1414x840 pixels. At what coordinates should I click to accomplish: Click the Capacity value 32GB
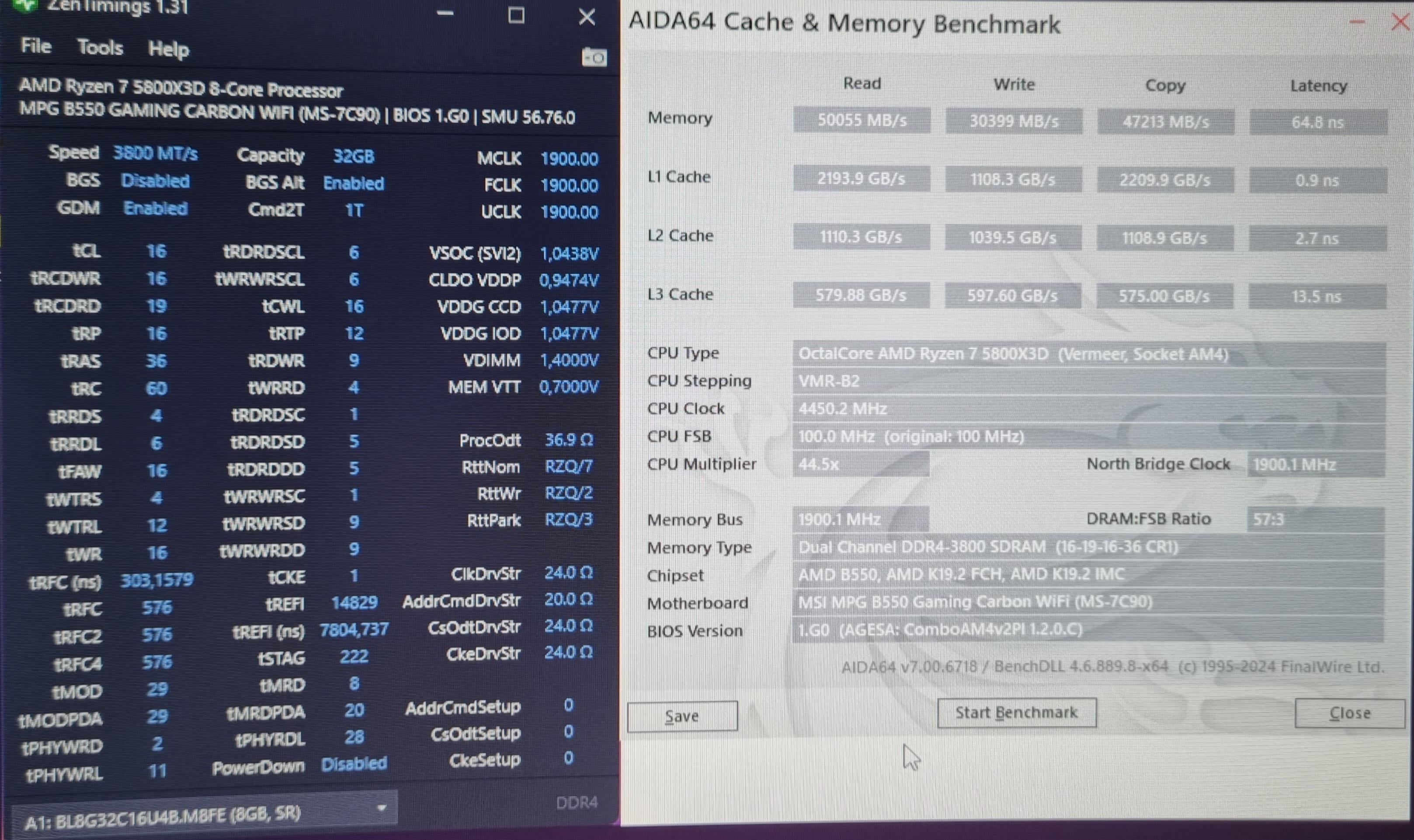click(x=353, y=156)
